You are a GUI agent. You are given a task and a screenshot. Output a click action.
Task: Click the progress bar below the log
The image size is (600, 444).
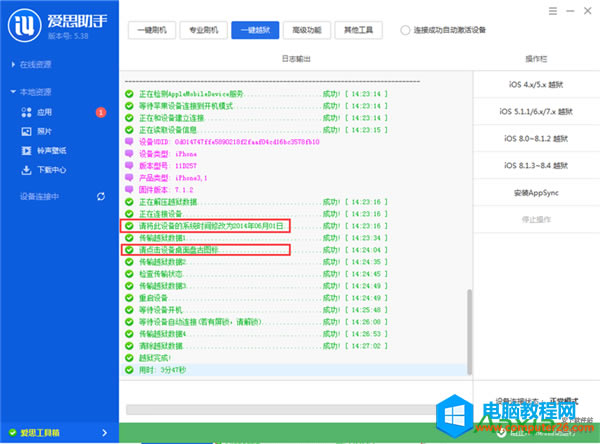coord(281,410)
